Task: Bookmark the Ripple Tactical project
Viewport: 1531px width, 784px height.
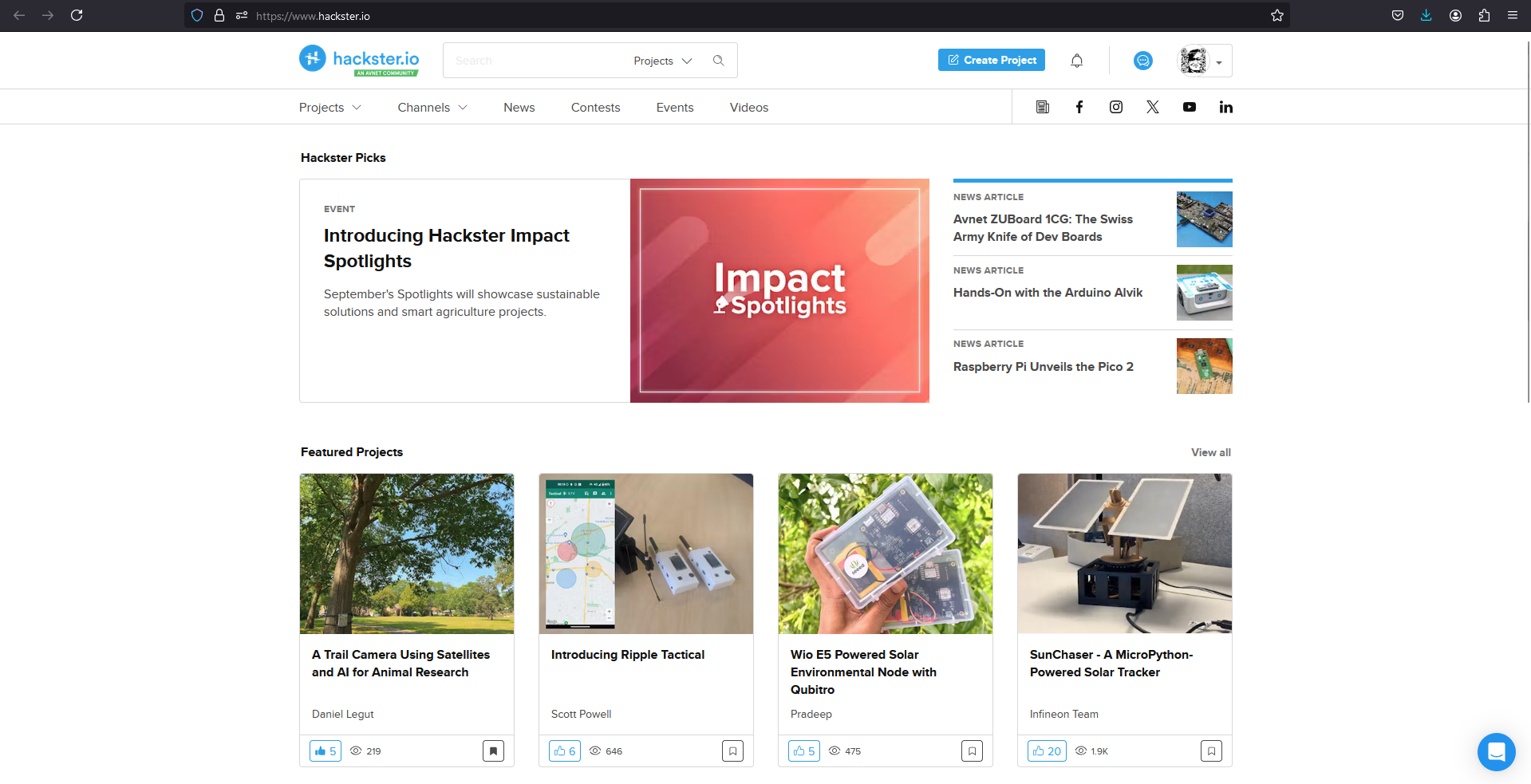Action: 732,751
